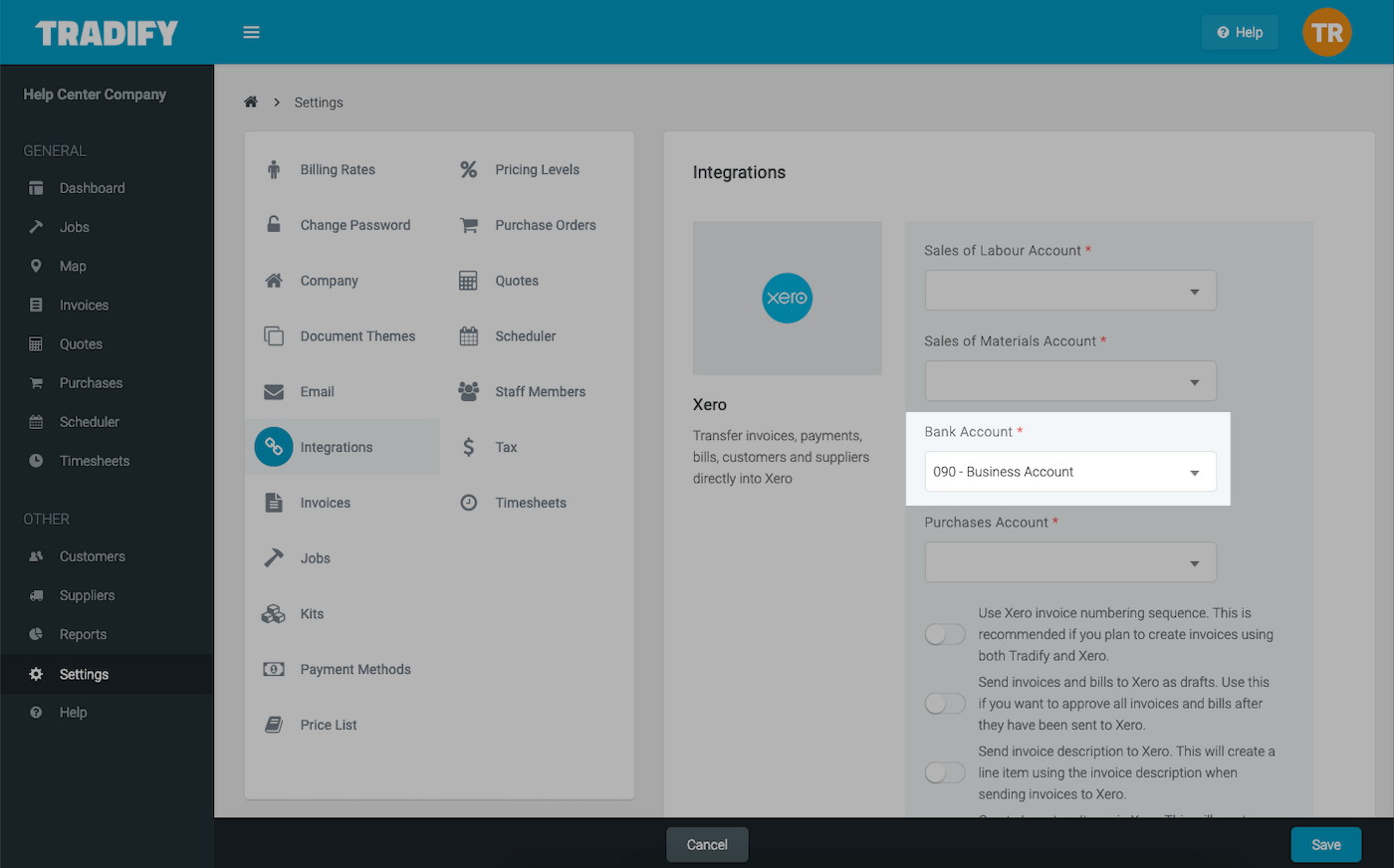Open the Purchases Account dropdown
Screen dimensions: 1394x868
point(1070,562)
